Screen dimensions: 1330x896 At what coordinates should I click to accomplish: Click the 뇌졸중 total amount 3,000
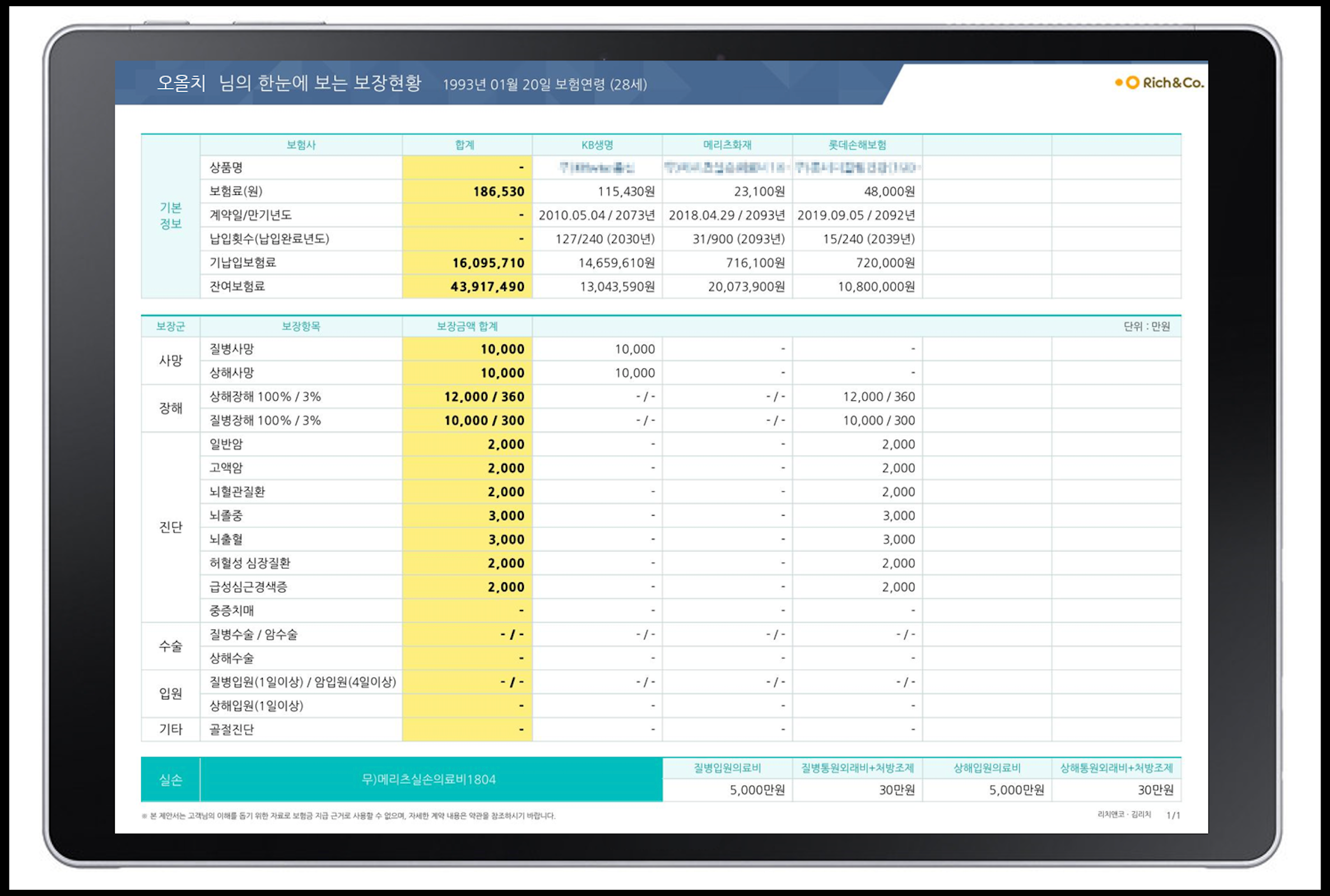(x=505, y=515)
